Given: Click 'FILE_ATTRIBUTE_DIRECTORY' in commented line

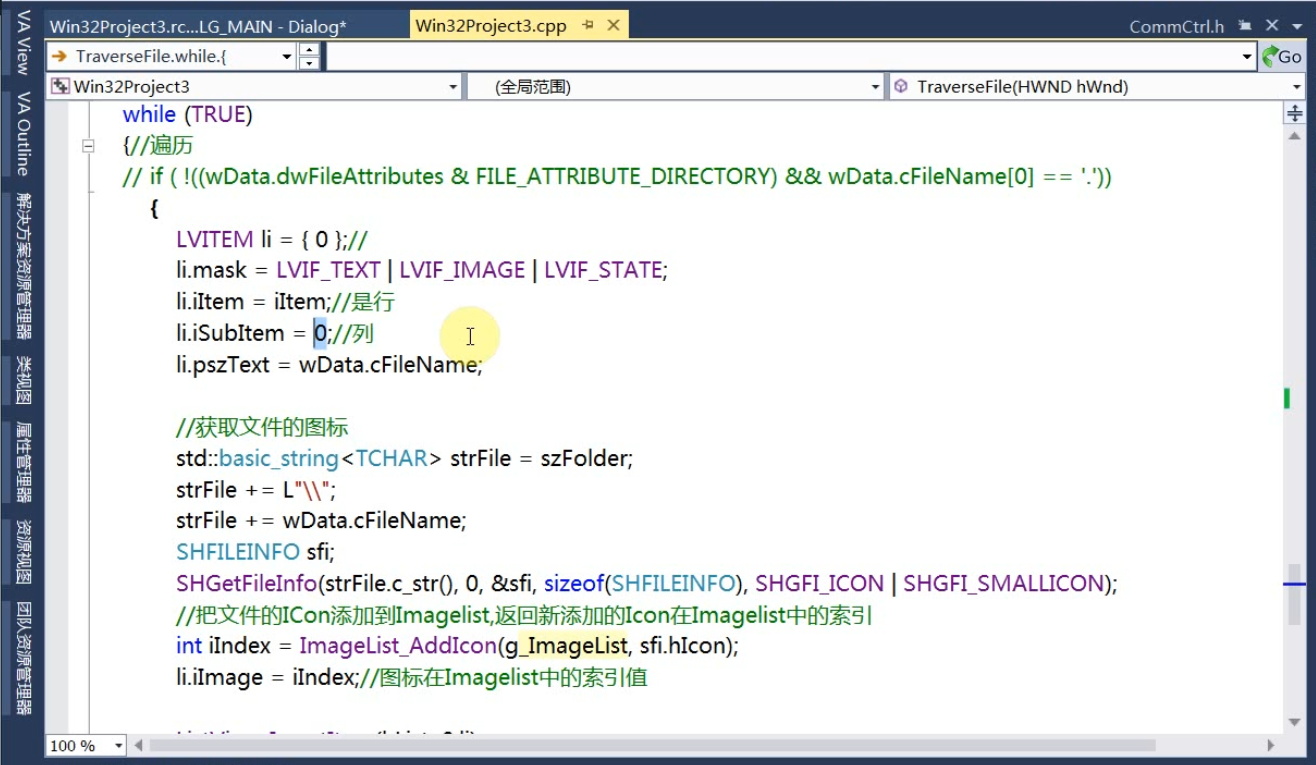Looking at the screenshot, I should (x=627, y=177).
